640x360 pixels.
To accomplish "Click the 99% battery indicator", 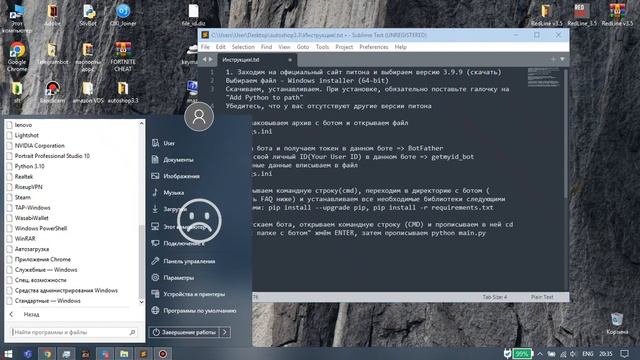I will tap(522, 354).
